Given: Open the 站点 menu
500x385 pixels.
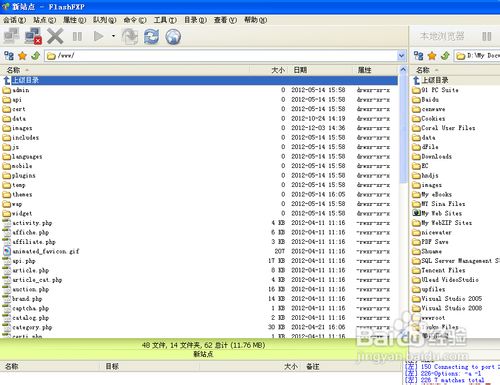Looking at the screenshot, I should tap(44, 20).
